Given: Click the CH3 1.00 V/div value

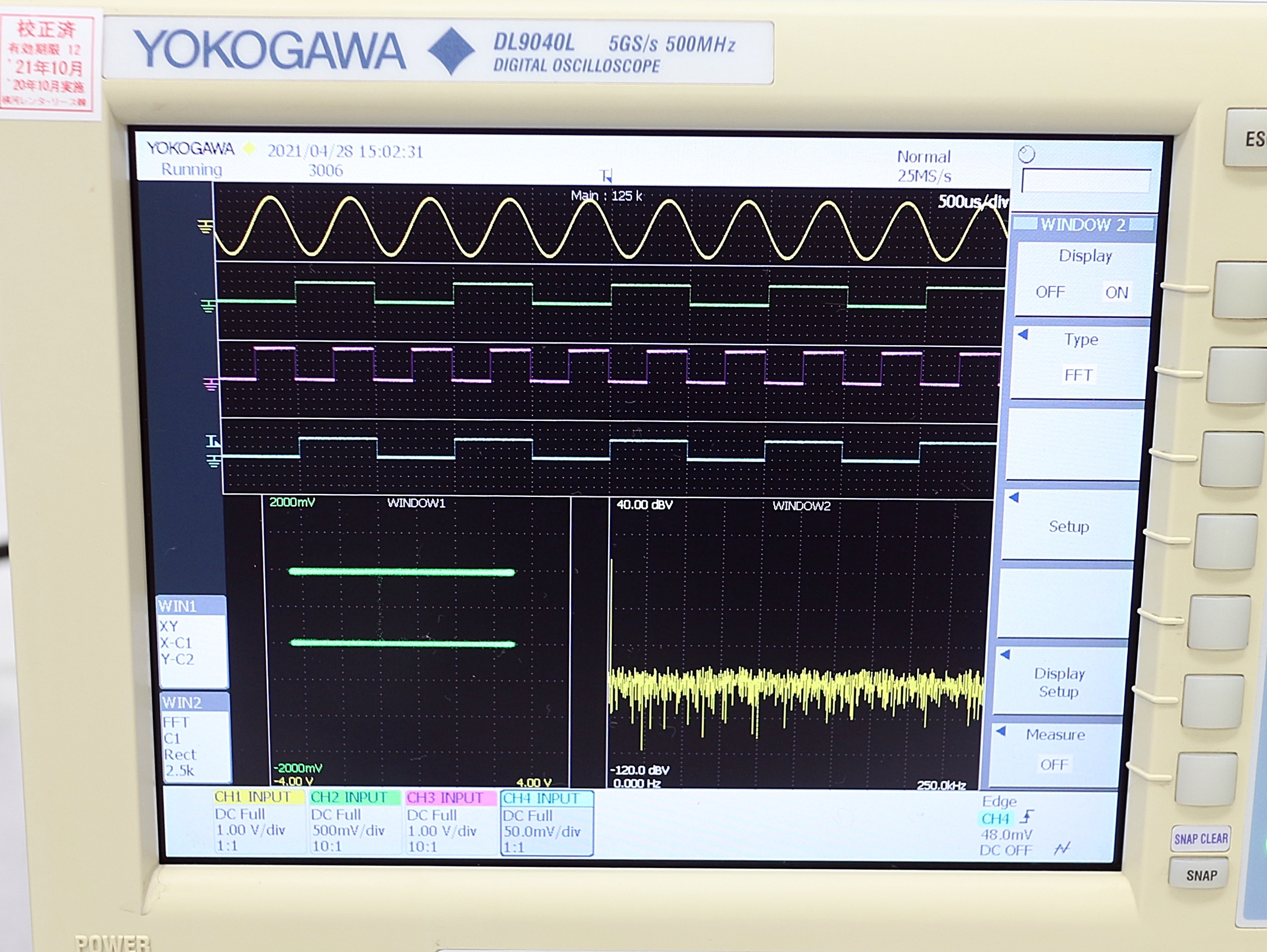Looking at the screenshot, I should [x=442, y=831].
